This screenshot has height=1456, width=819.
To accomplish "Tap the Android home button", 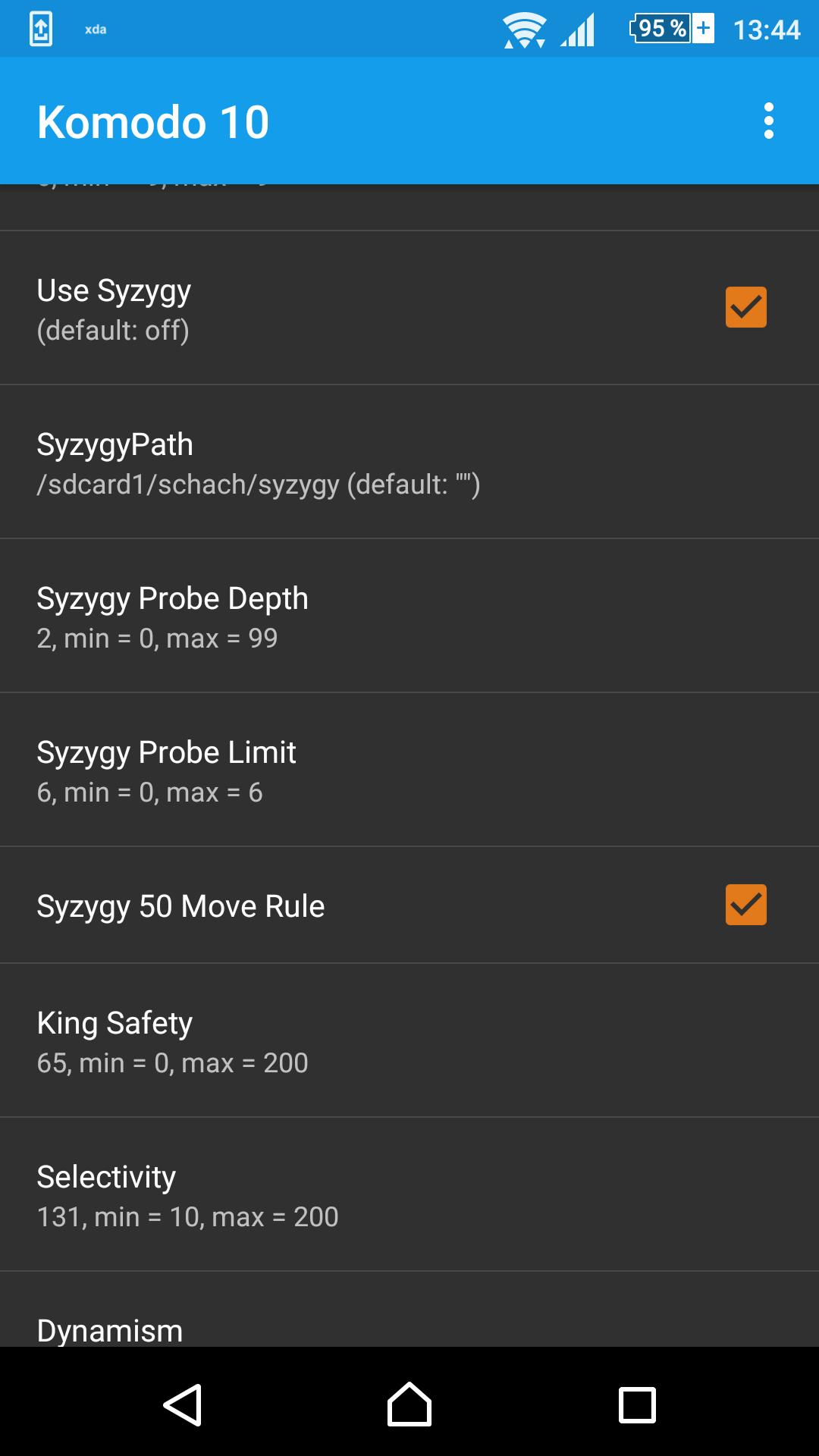I will tap(409, 1404).
